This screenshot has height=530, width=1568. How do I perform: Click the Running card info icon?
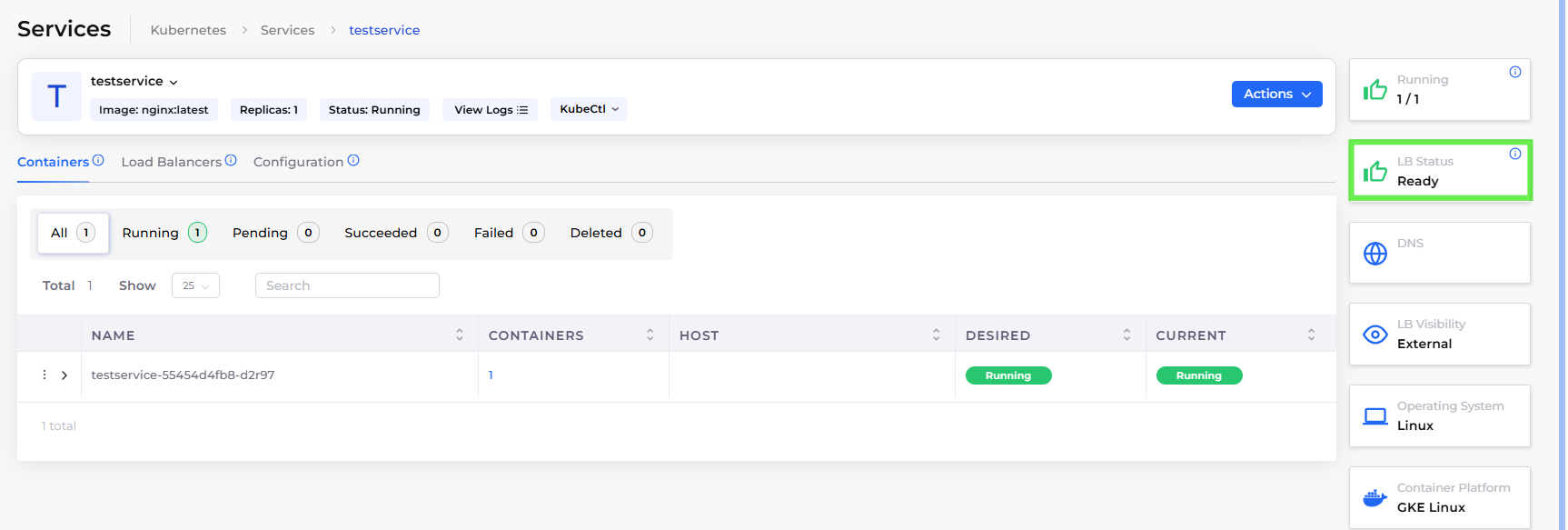tap(1515, 73)
